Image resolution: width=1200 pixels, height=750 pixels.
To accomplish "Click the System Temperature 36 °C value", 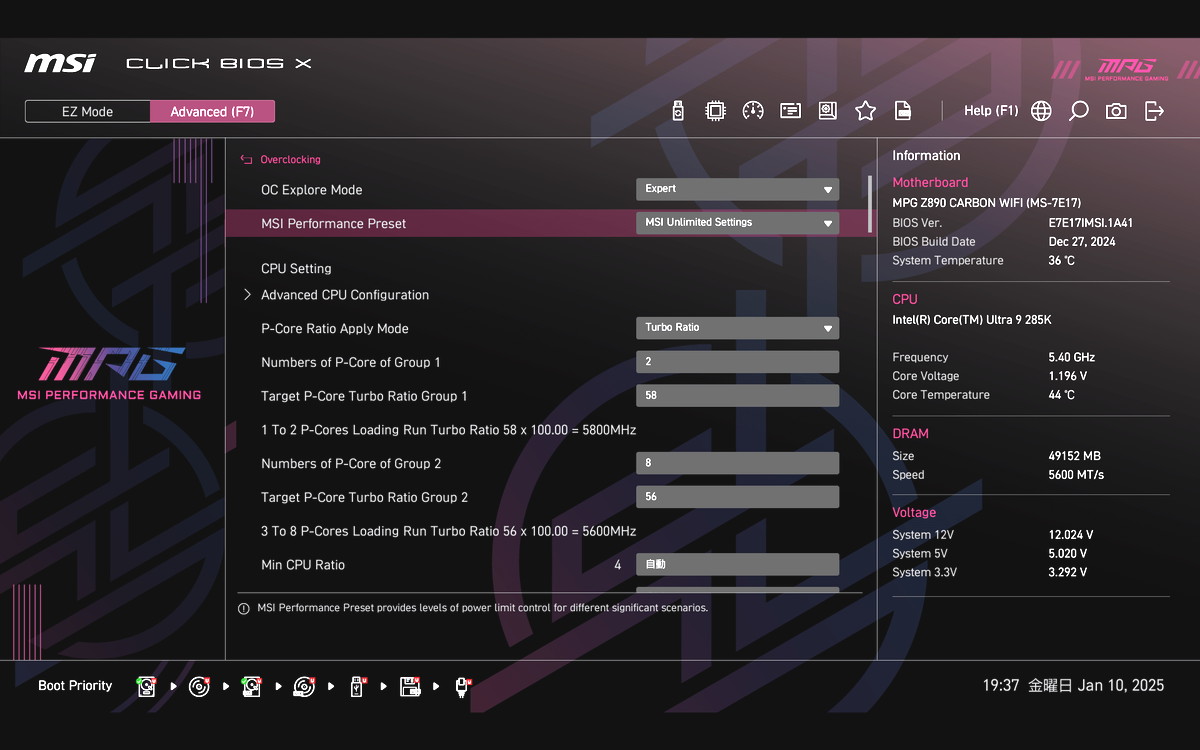I will click(x=1062, y=261).
